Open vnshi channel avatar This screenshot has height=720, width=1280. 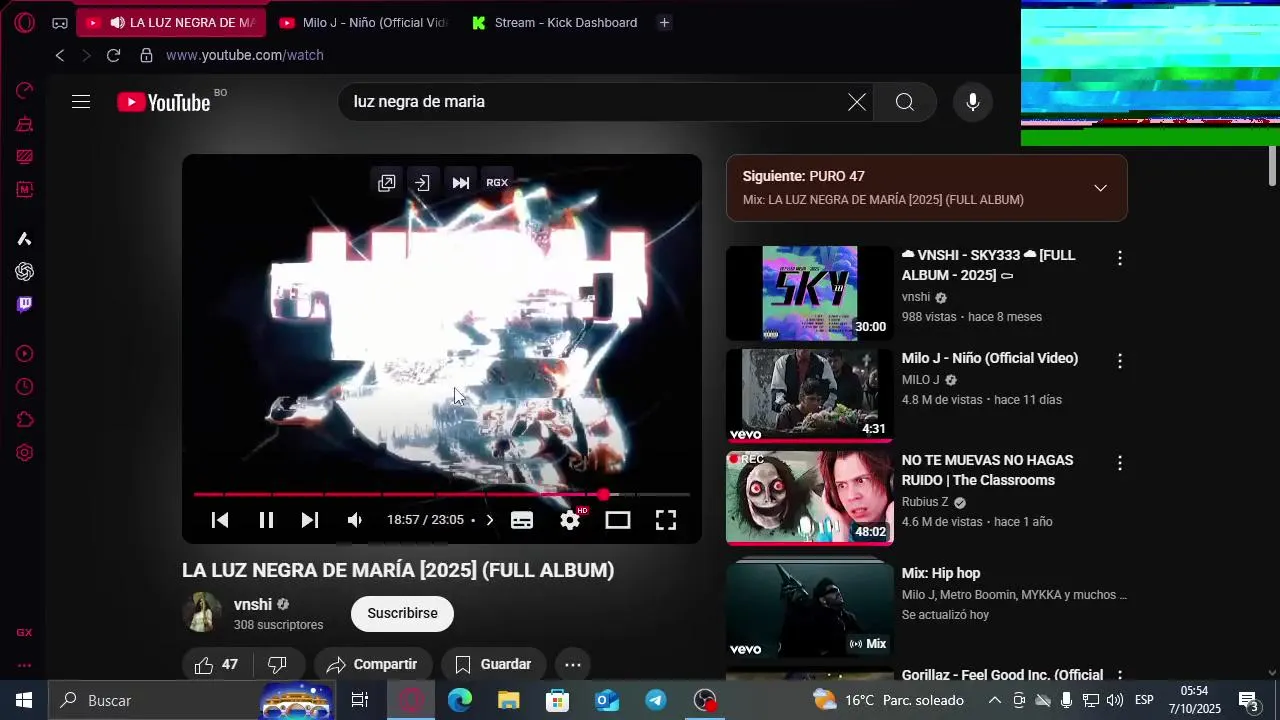[x=202, y=613]
